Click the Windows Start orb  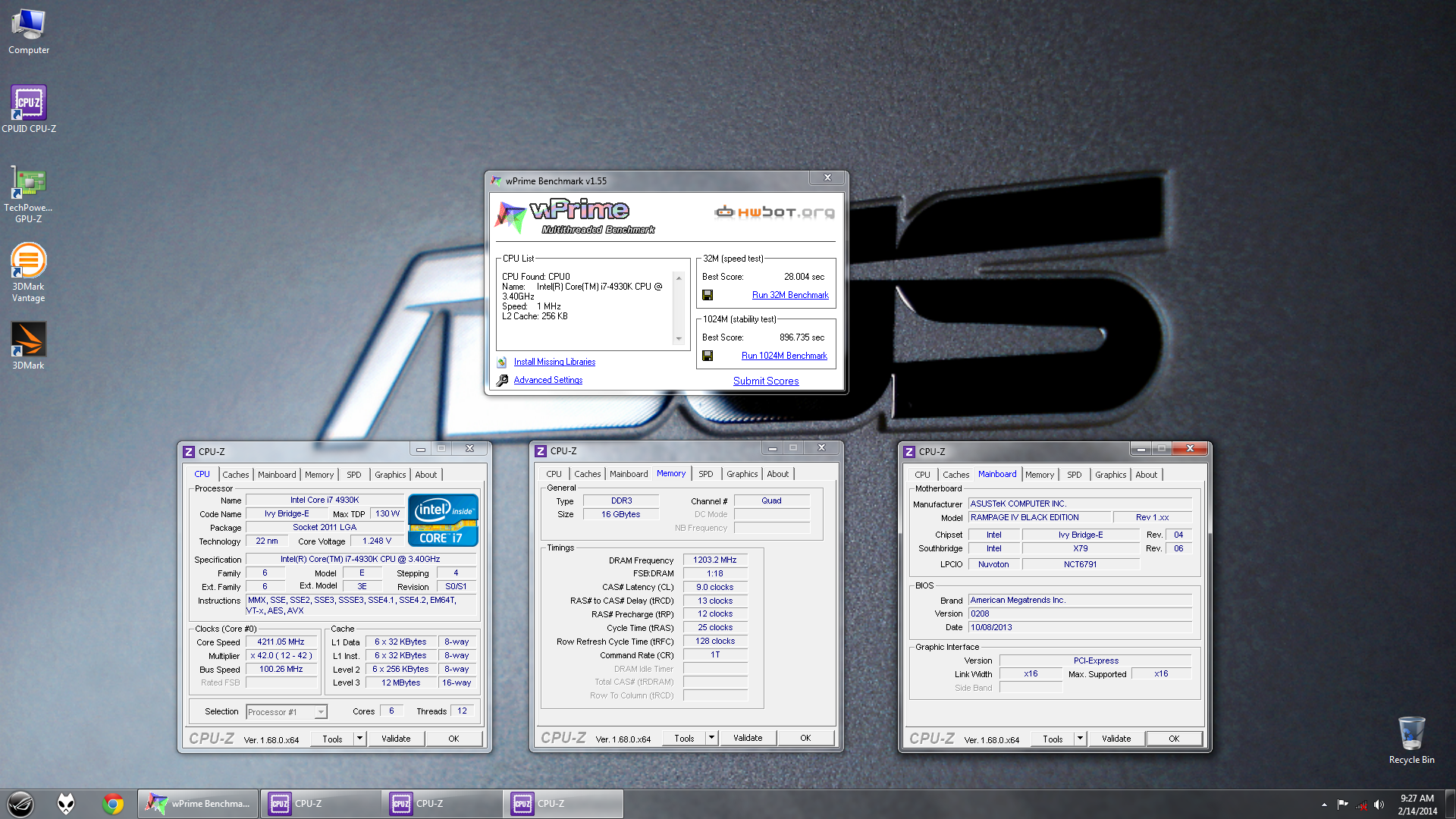20,804
